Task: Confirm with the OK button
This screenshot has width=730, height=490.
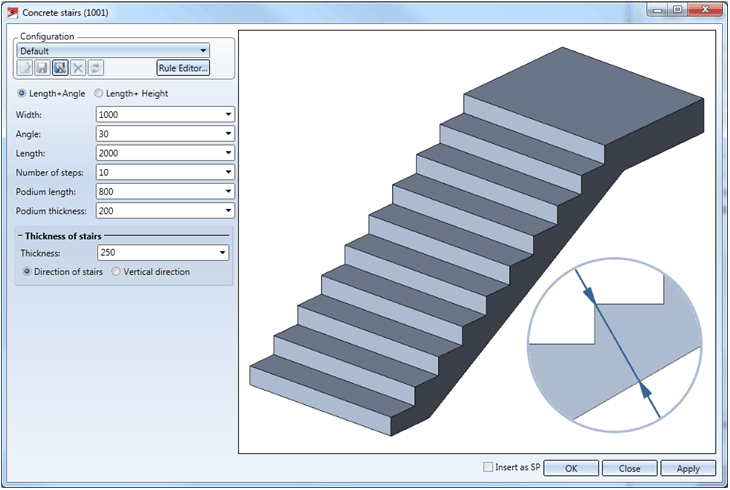Action: pyautogui.click(x=571, y=468)
